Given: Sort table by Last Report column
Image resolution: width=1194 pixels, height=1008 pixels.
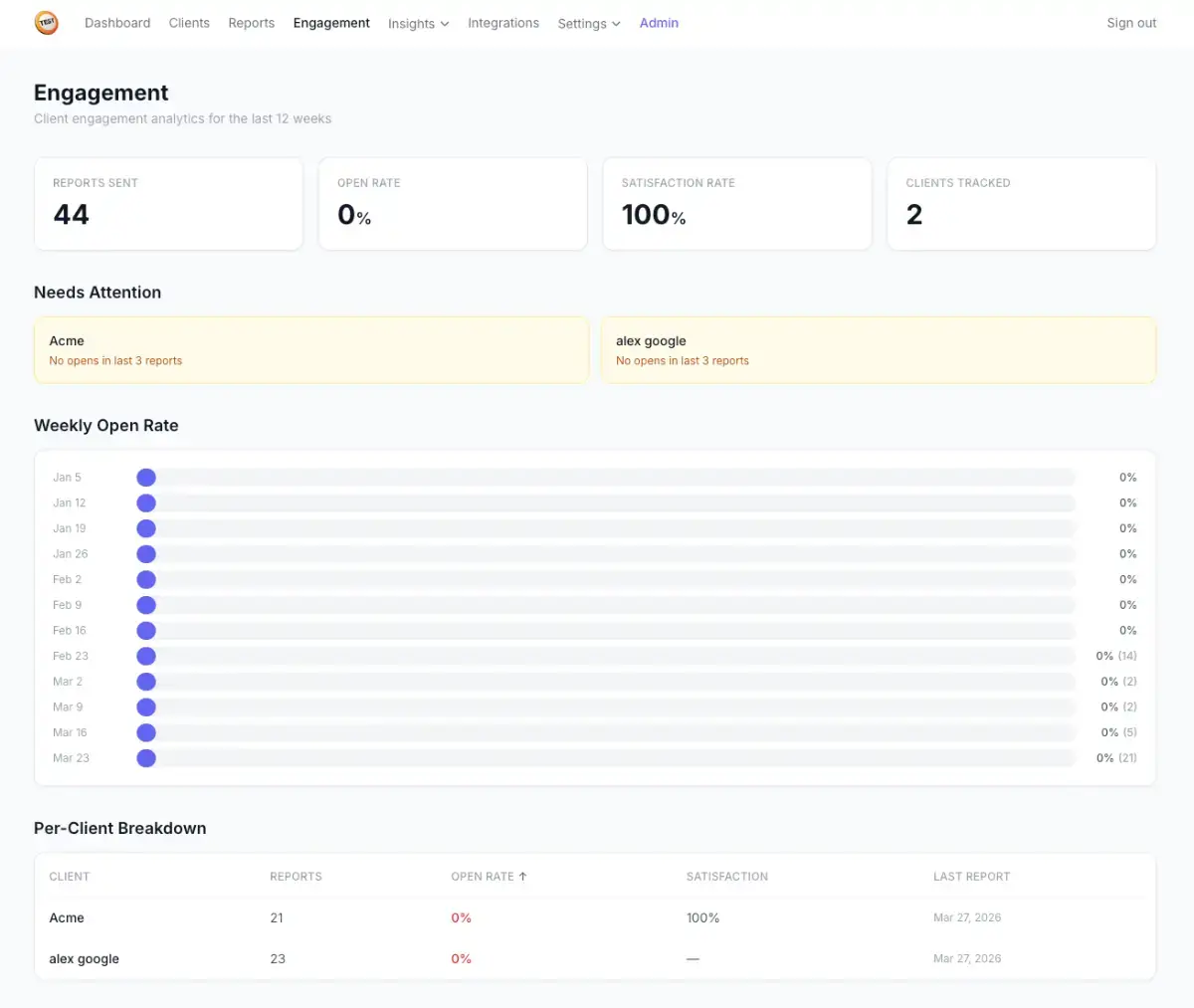Looking at the screenshot, I should pos(971,877).
